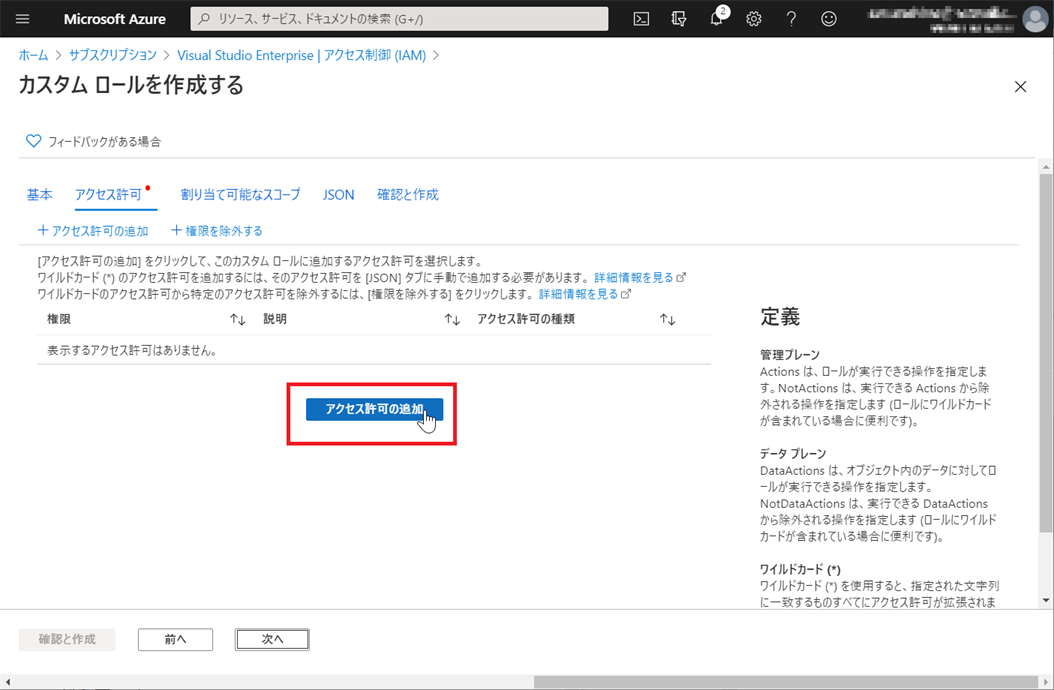Click the ワイルドカード (*) heading
This screenshot has width=1054, height=690.
coord(801,569)
